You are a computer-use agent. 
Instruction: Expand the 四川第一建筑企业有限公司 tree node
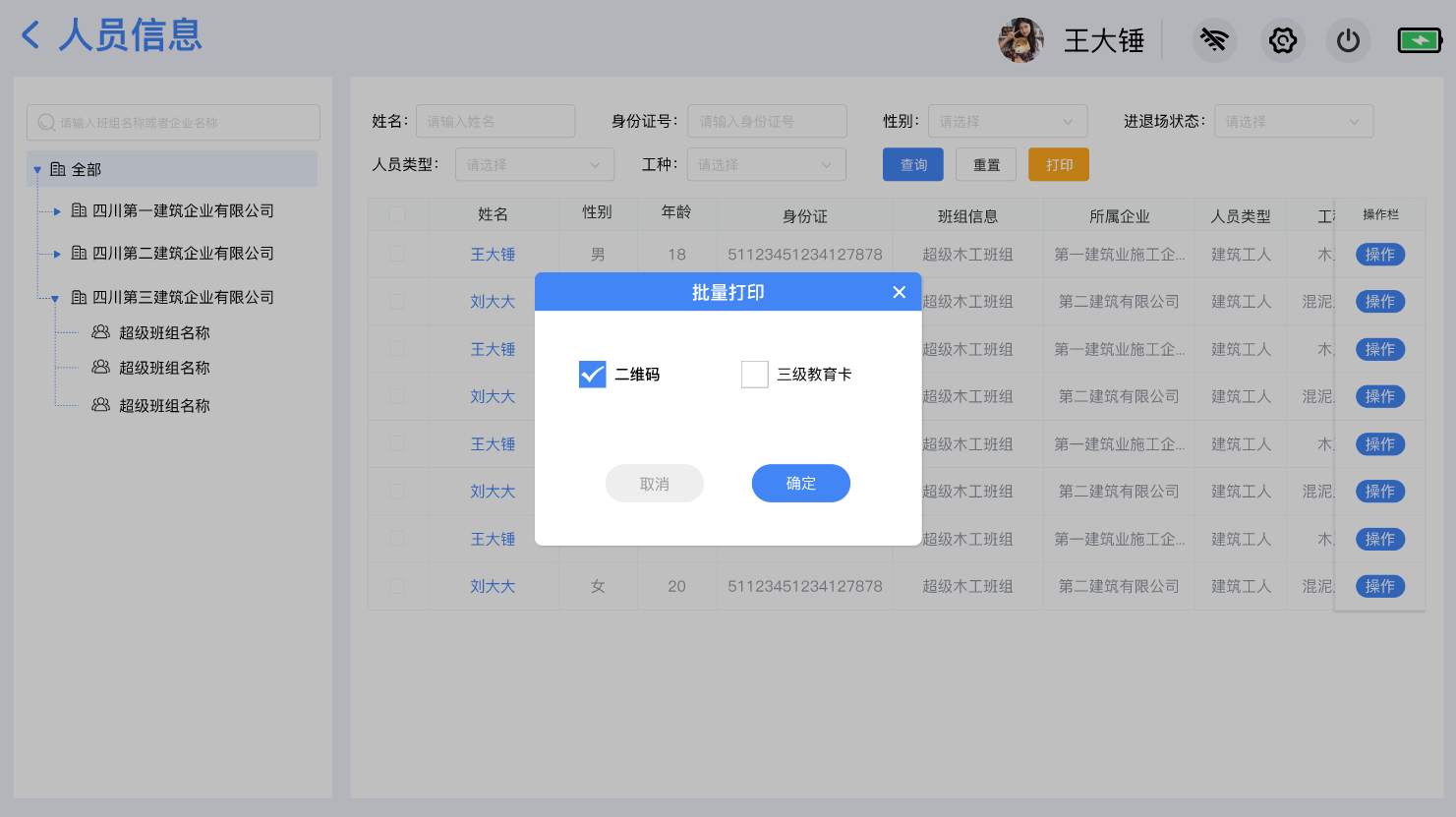pyautogui.click(x=57, y=211)
